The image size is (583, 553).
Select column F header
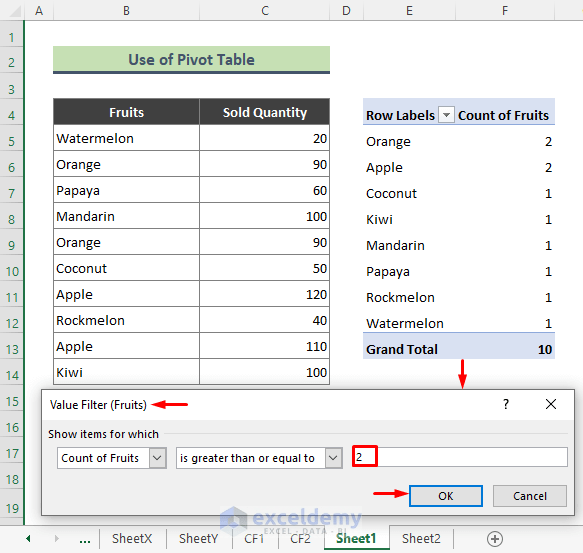click(505, 10)
